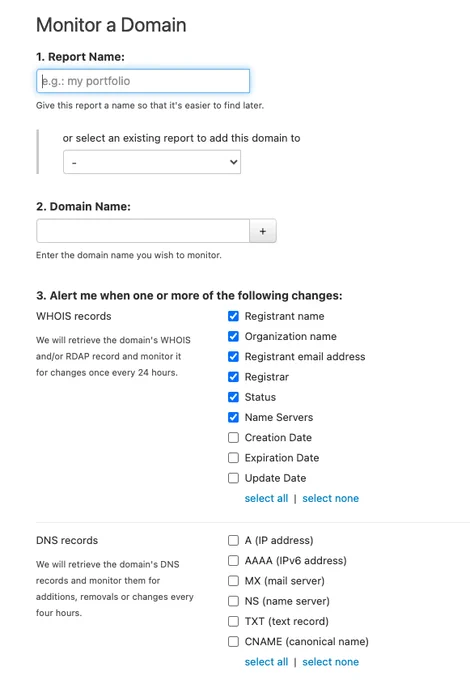Click select all under DNS records
The height and width of the screenshot is (680, 470).
(x=266, y=662)
